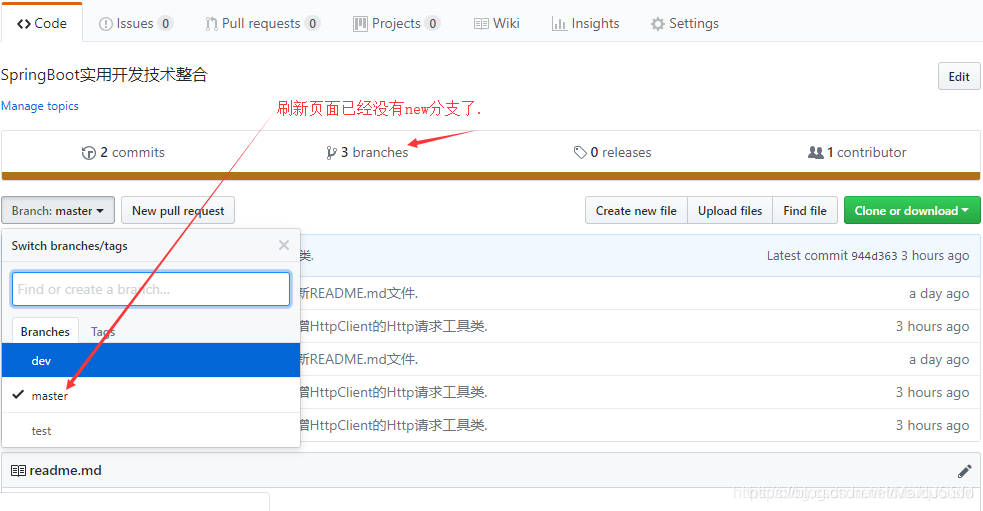Click the Pull requests merge icon
This screenshot has width=983, height=511.
coord(211,24)
